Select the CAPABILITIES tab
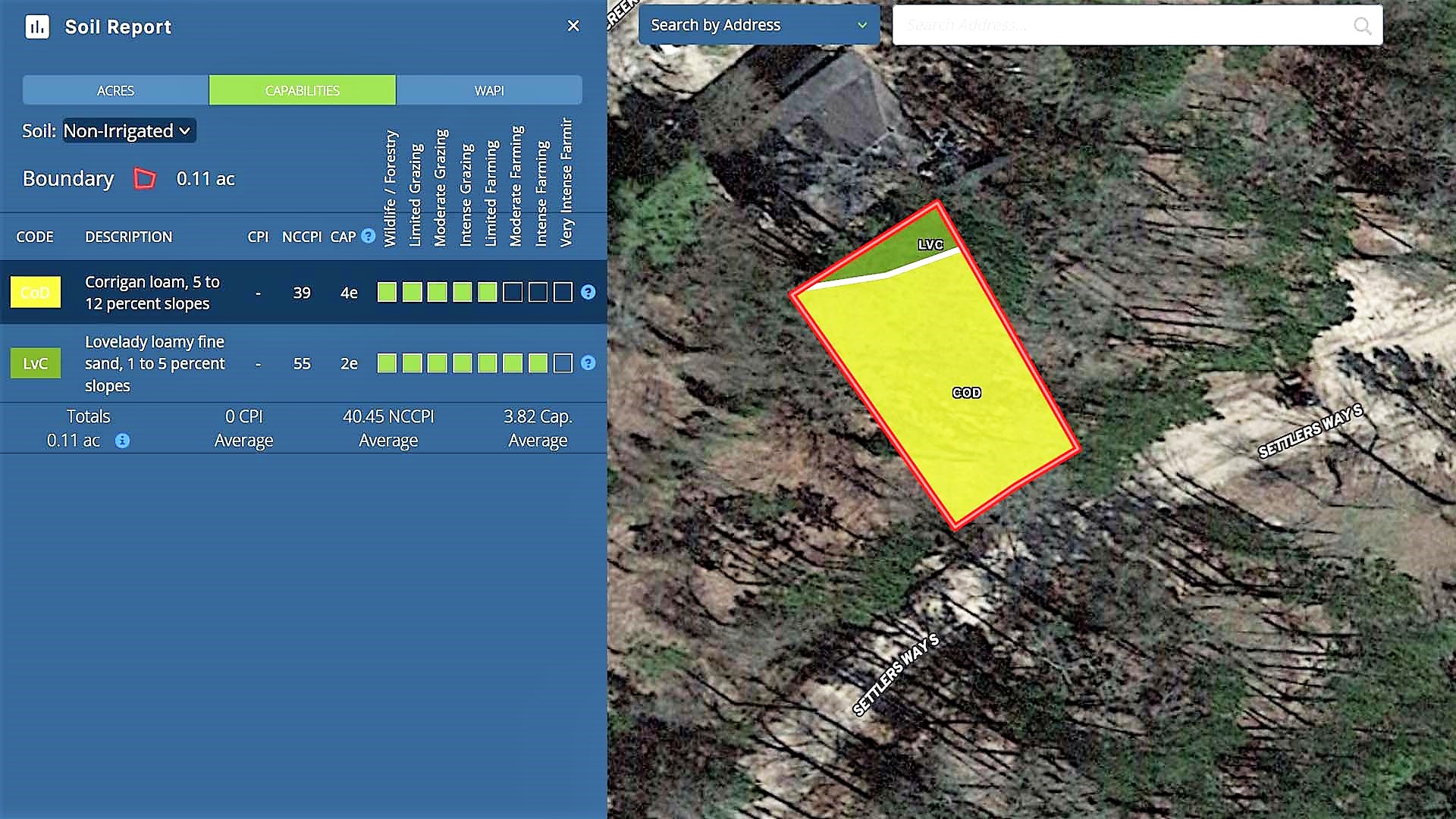1456x819 pixels. pyautogui.click(x=302, y=90)
